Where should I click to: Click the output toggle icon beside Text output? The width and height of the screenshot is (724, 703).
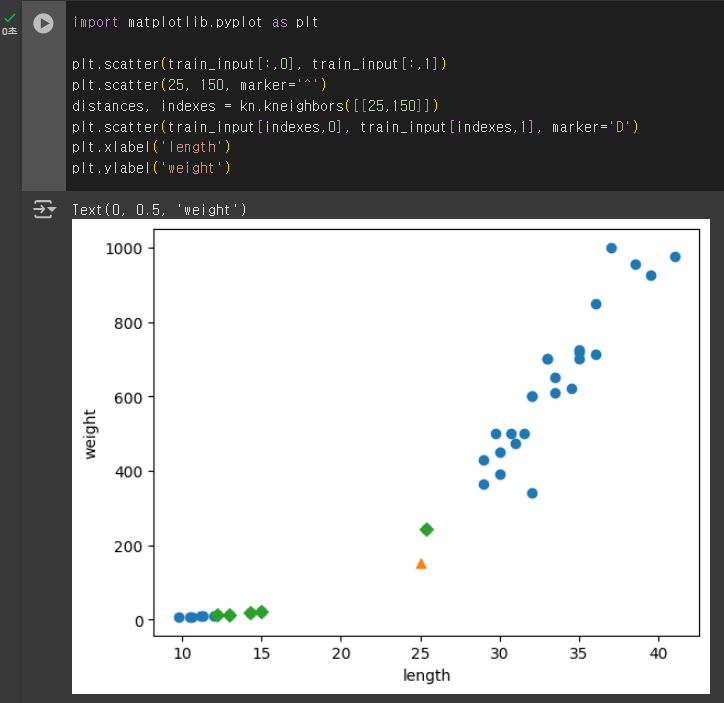[x=44, y=209]
